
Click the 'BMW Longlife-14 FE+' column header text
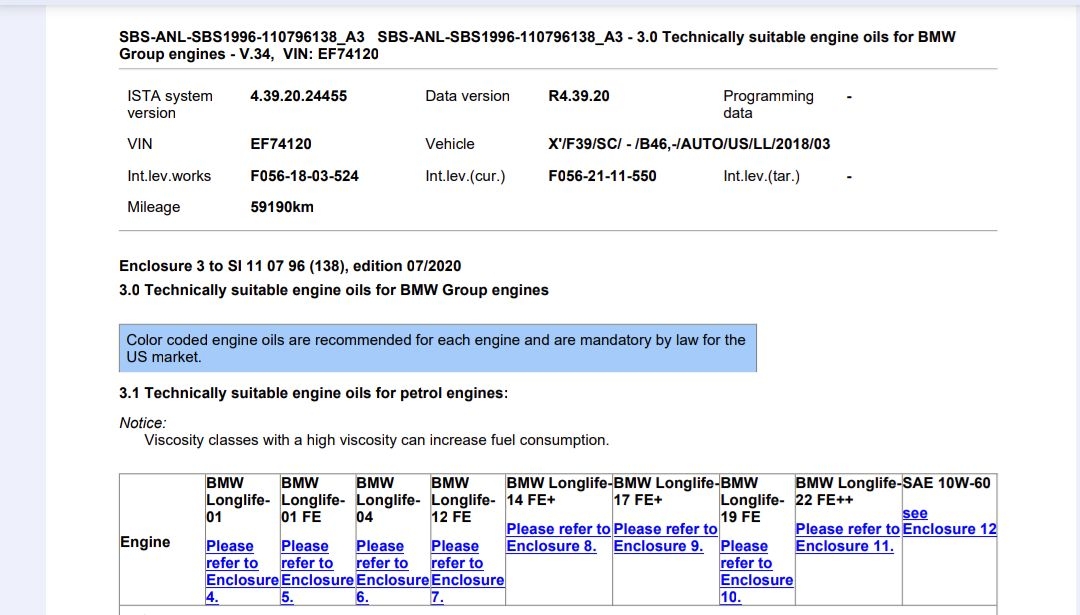click(x=559, y=492)
